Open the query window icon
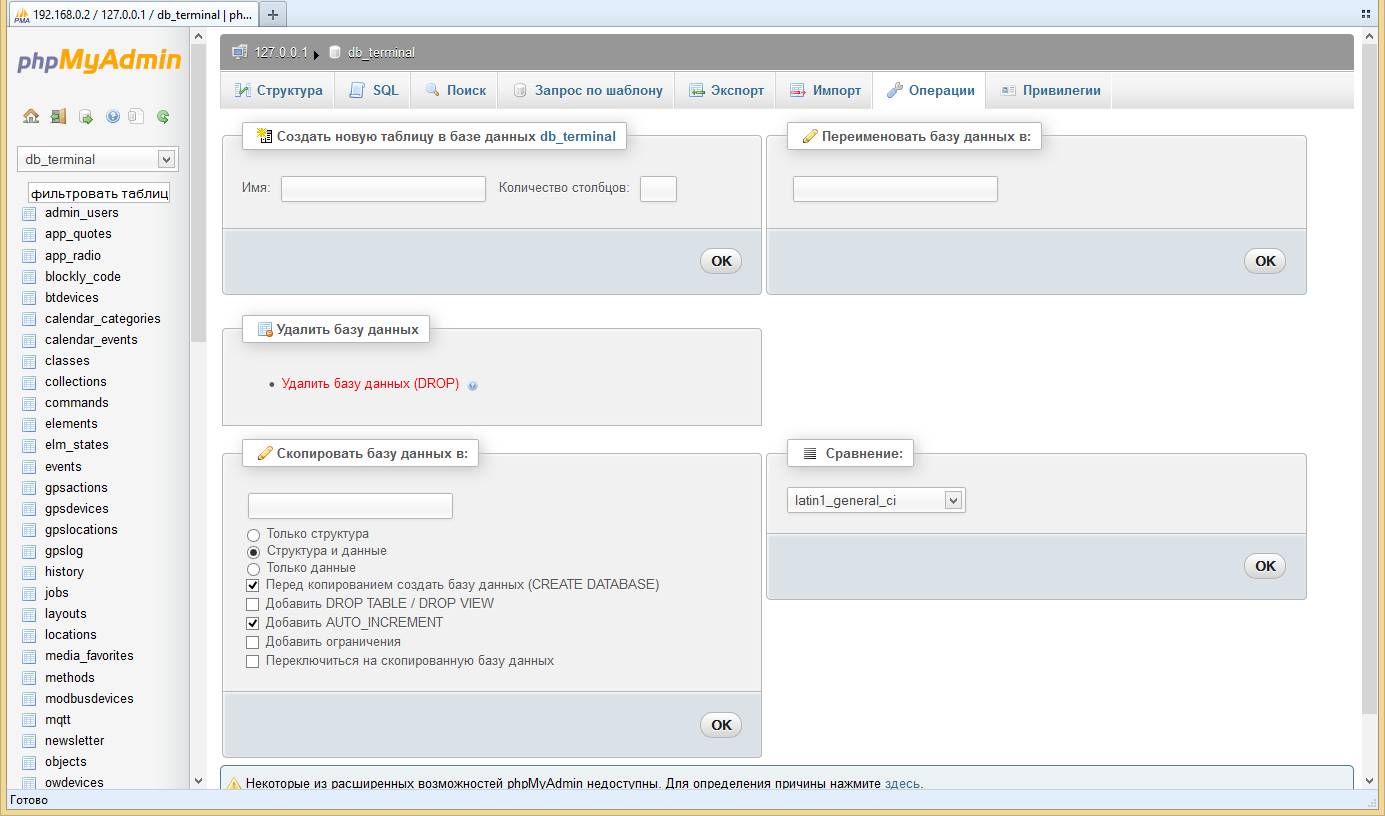 86,116
